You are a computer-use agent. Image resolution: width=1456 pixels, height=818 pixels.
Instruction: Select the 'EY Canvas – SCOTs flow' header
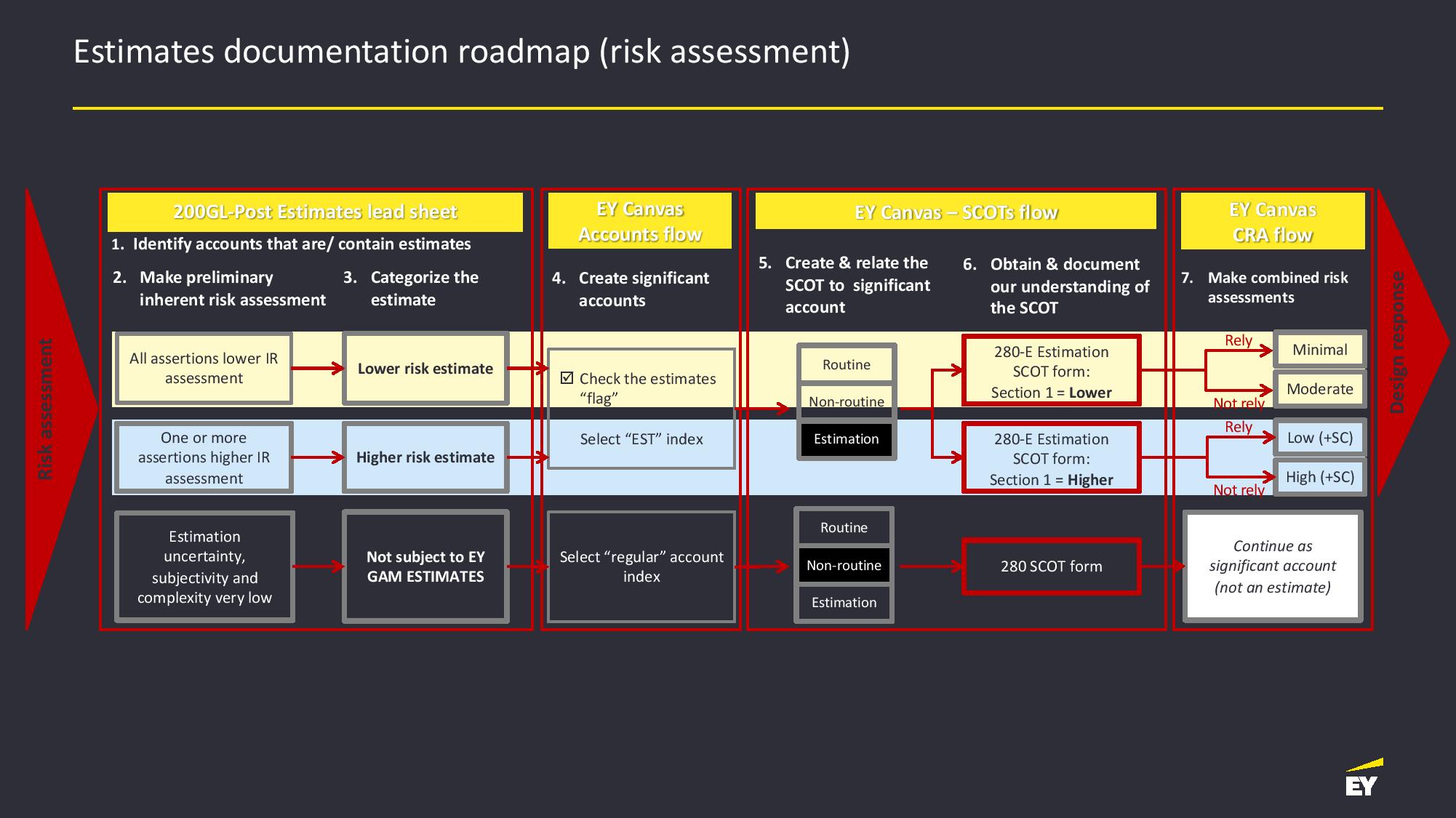point(956,212)
